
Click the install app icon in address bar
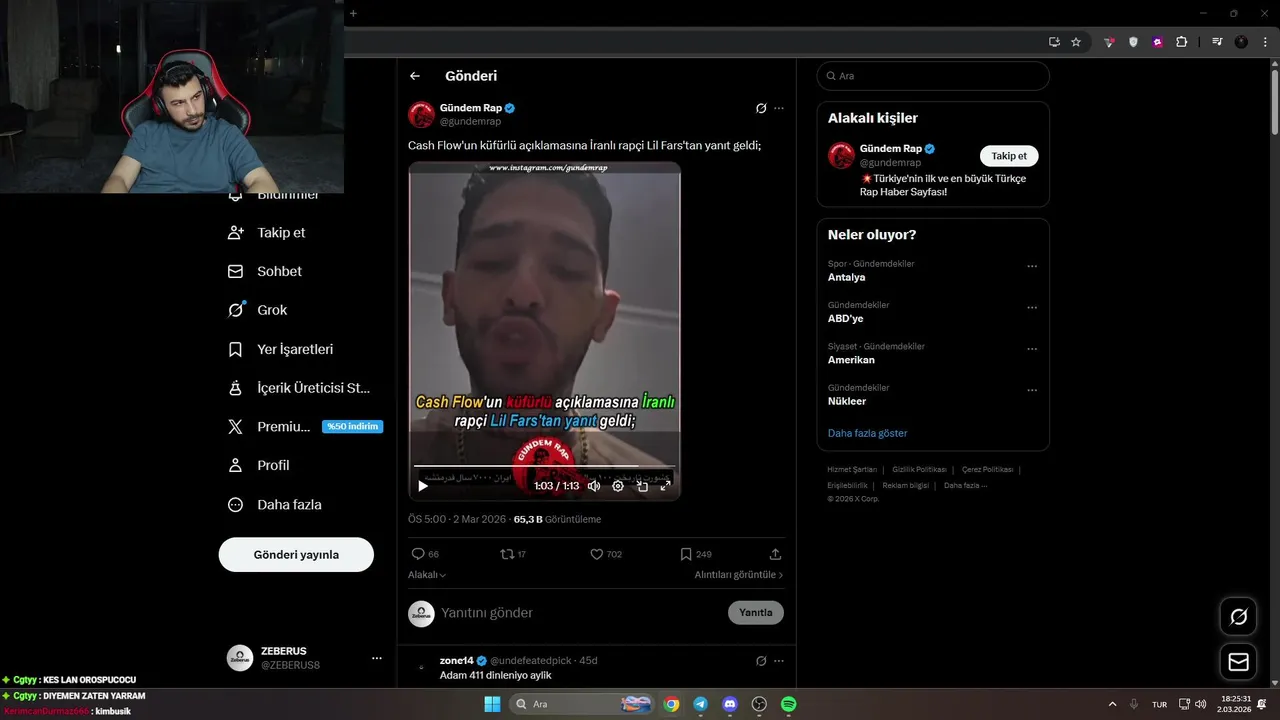[x=1054, y=42]
